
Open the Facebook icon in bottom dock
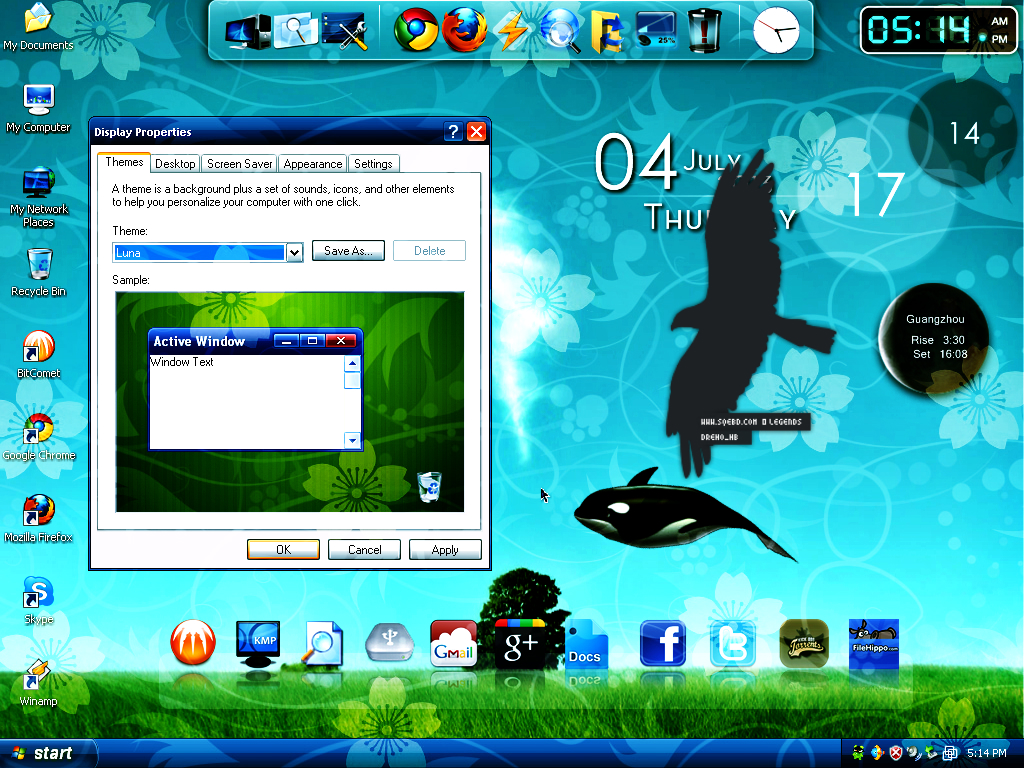click(663, 643)
